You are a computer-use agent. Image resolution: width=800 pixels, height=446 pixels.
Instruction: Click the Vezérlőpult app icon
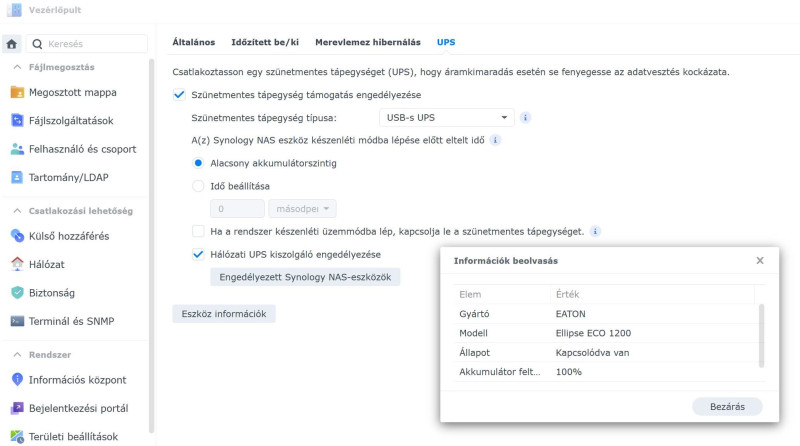[15, 10]
